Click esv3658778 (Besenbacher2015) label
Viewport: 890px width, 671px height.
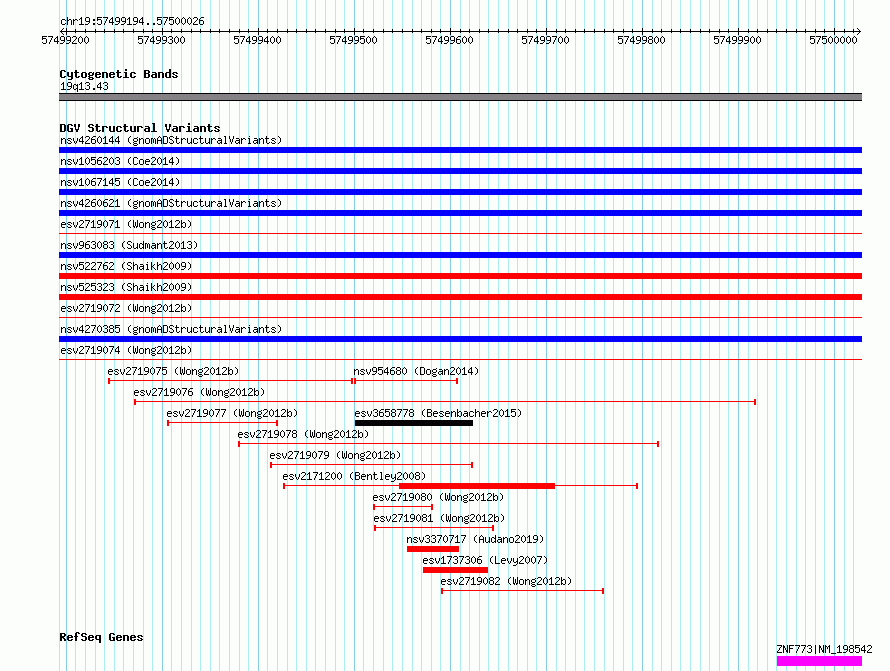coord(438,413)
